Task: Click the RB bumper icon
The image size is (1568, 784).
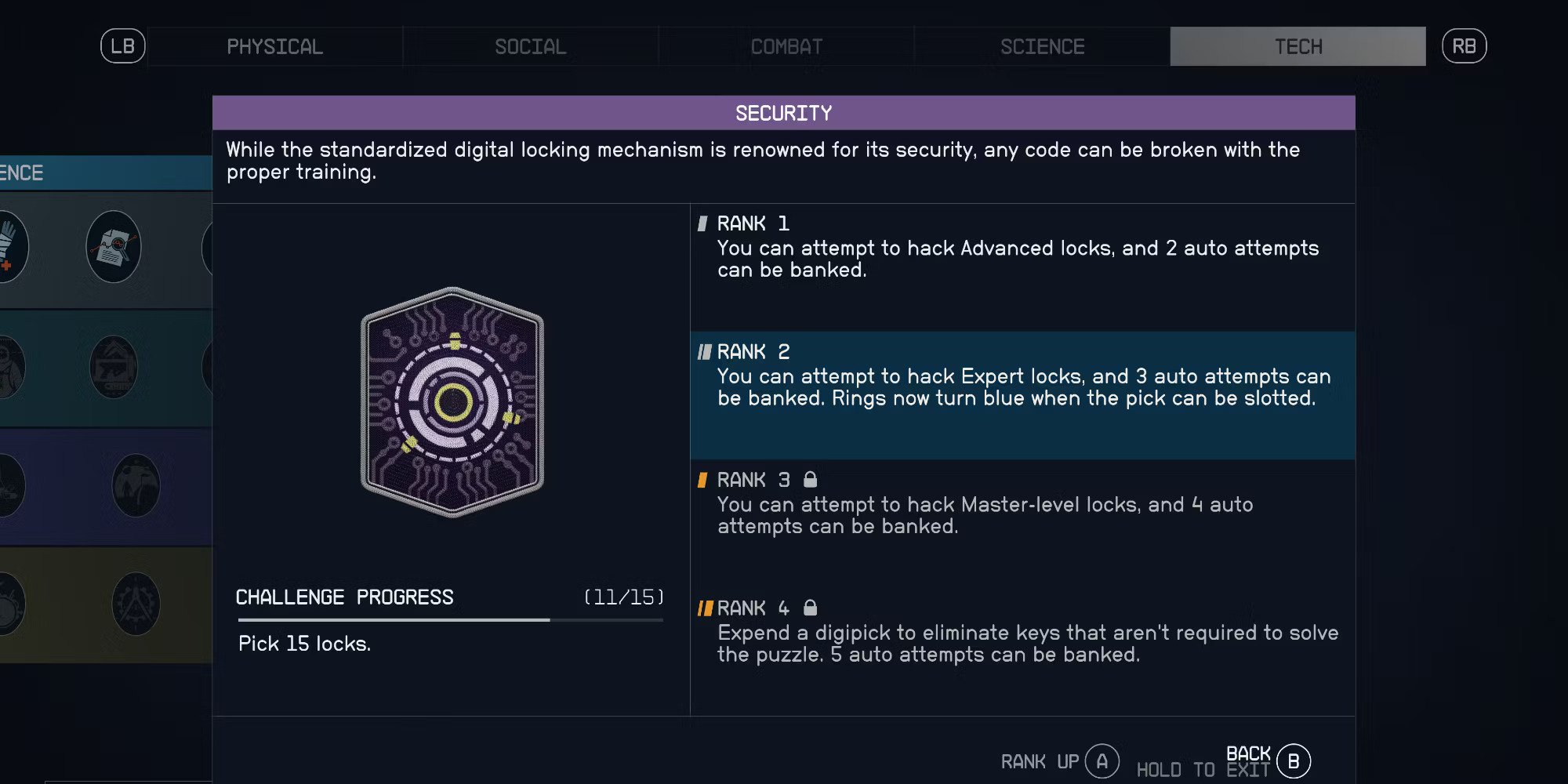Action: tap(1465, 45)
